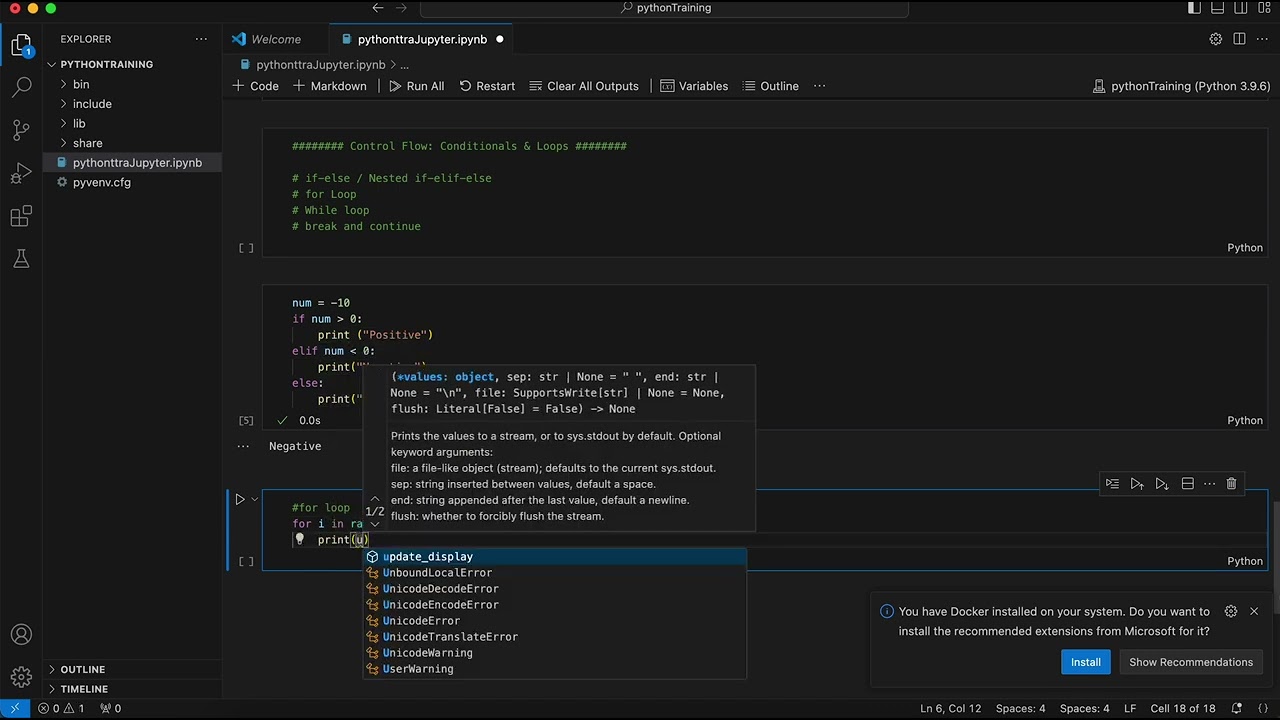
Task: Open the Run and Debug view
Action: click(21, 174)
